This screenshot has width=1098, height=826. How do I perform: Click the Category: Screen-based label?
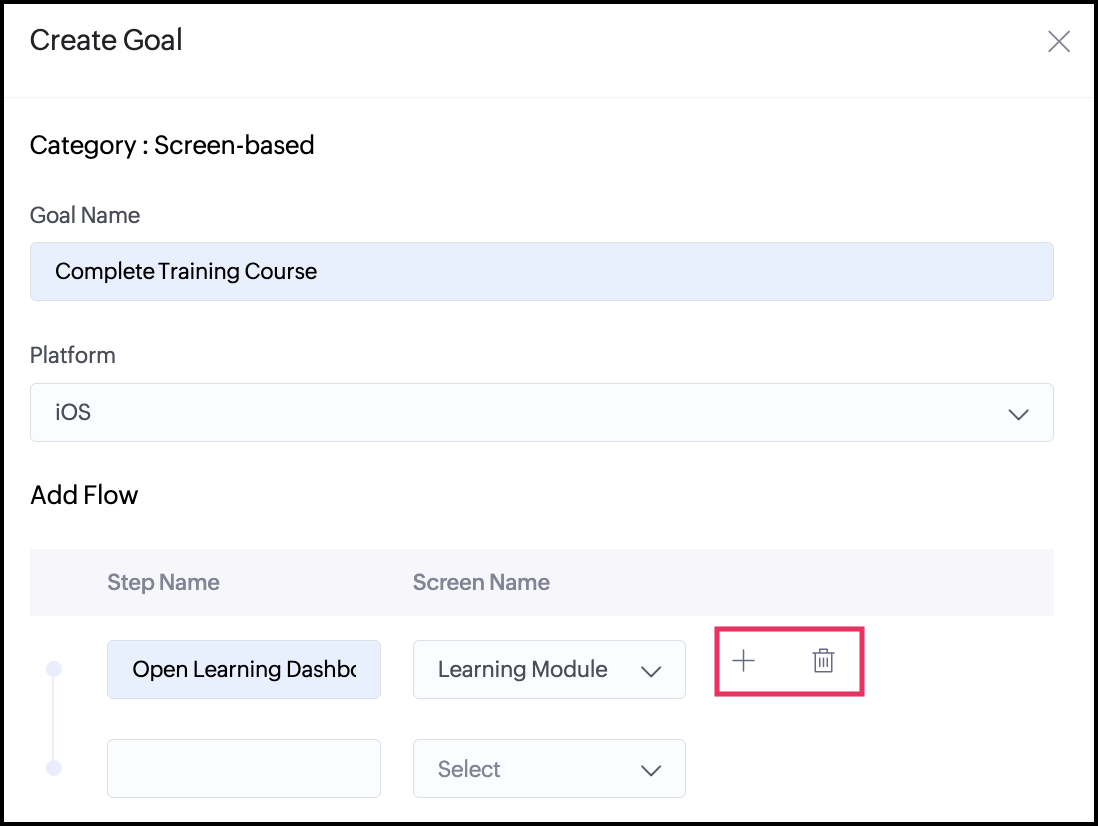(x=172, y=145)
